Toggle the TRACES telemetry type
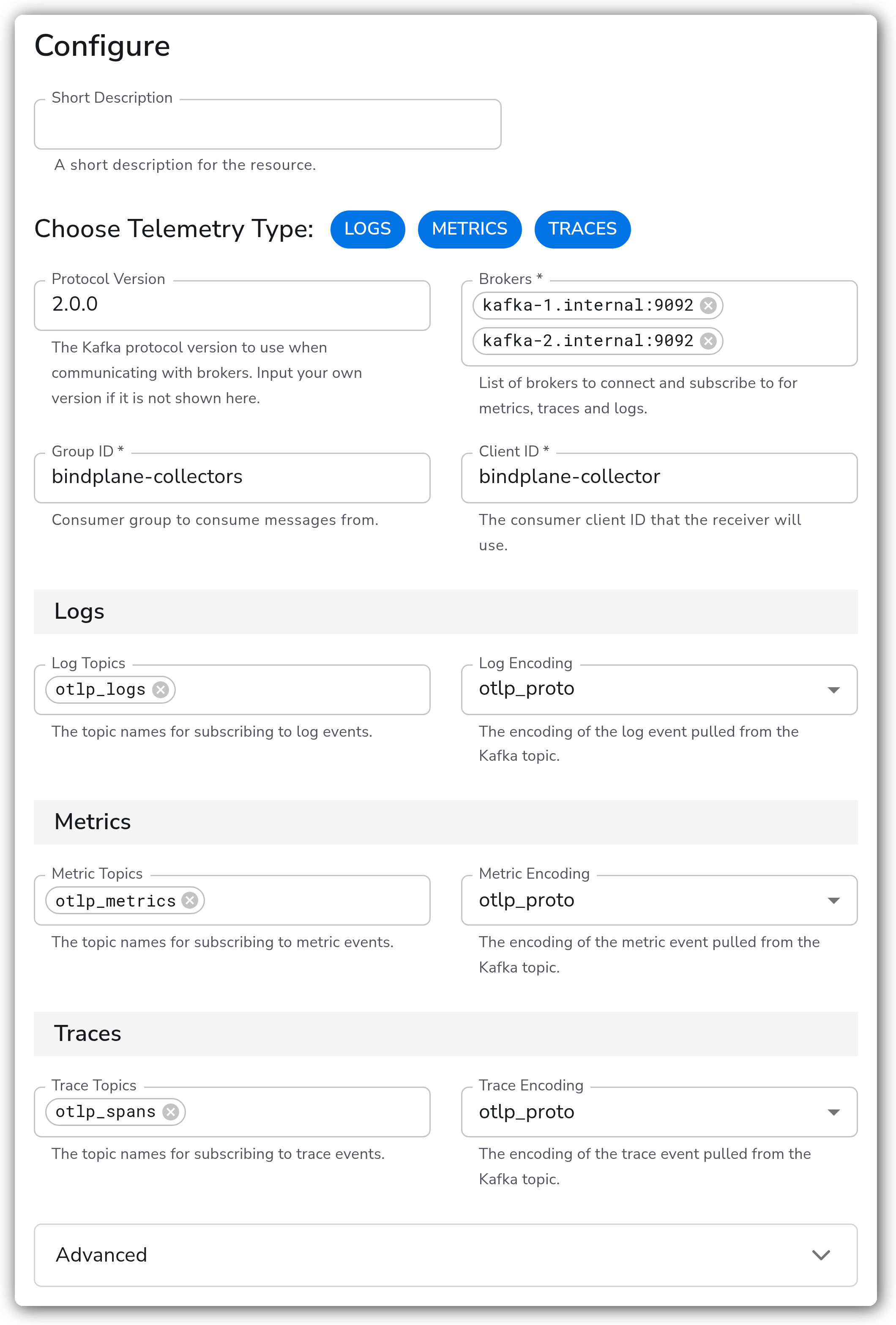The height and width of the screenshot is (1325, 896). click(x=582, y=229)
